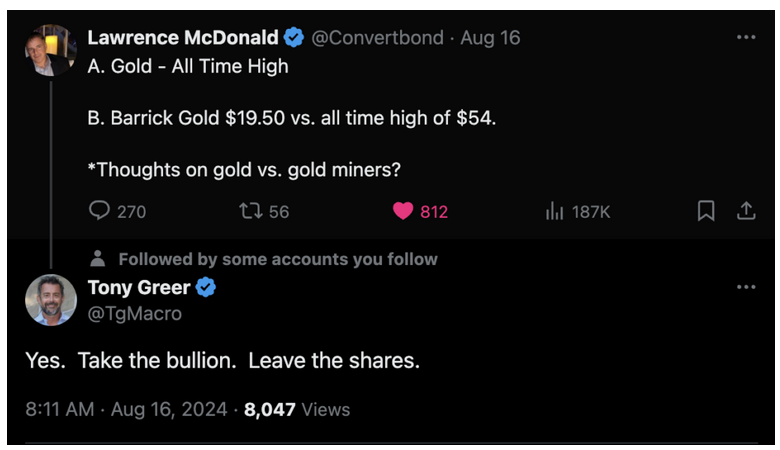Open more options for Lawrence McDonald's tweet
This screenshot has height=450, width=780.
point(746,38)
